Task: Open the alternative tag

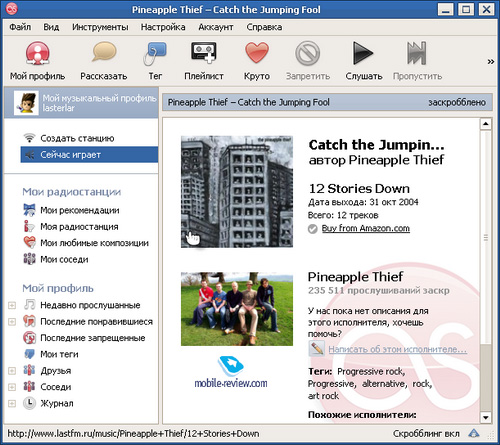Action: pyautogui.click(x=384, y=384)
